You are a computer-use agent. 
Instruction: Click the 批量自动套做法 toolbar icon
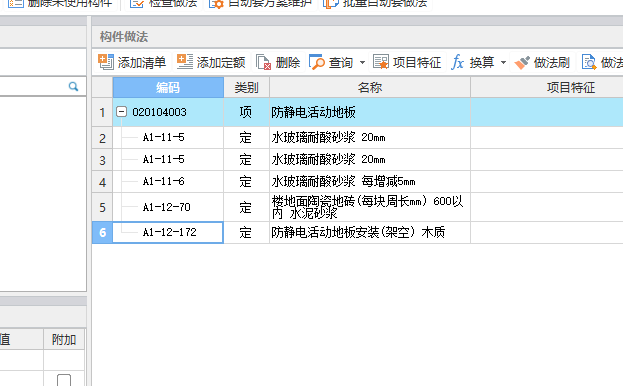(331, 4)
